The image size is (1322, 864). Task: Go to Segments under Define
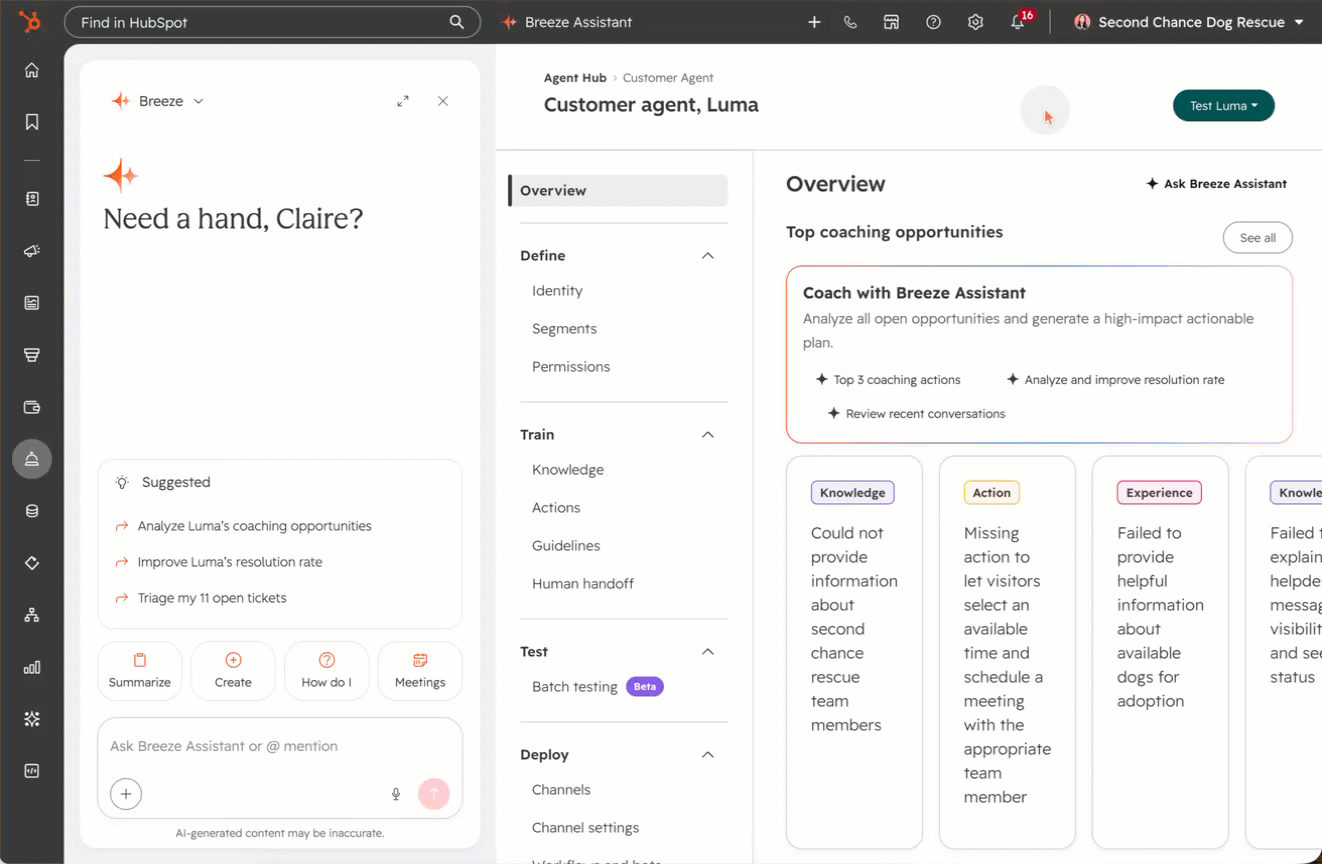(564, 329)
